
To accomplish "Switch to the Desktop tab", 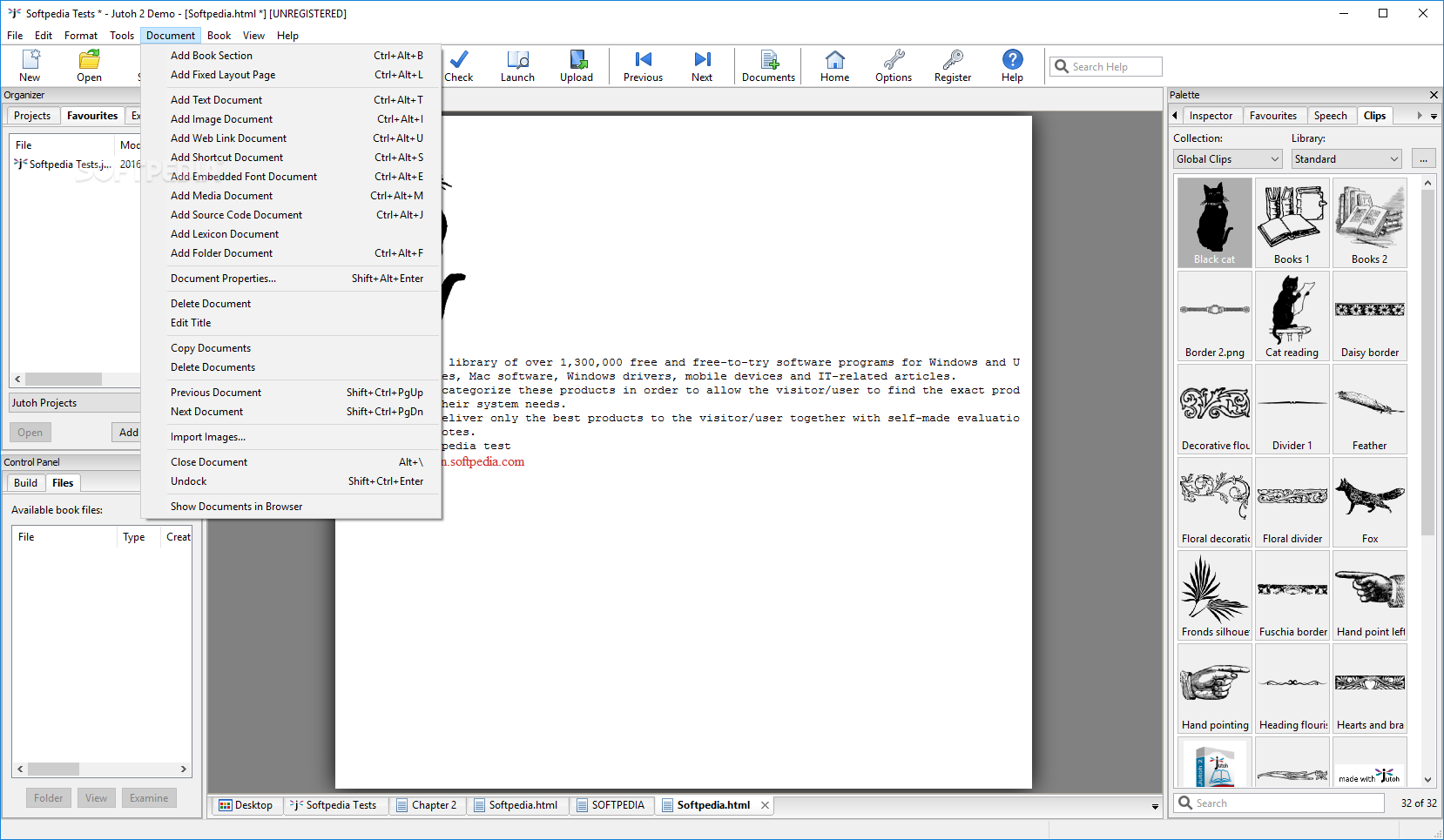I will [x=246, y=805].
